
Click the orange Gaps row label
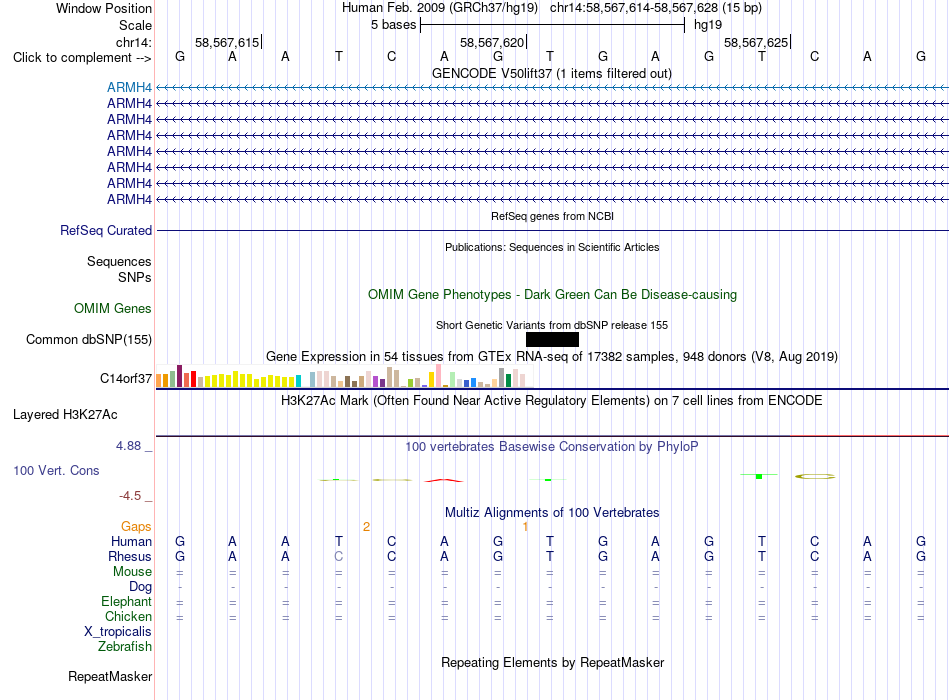point(136,527)
